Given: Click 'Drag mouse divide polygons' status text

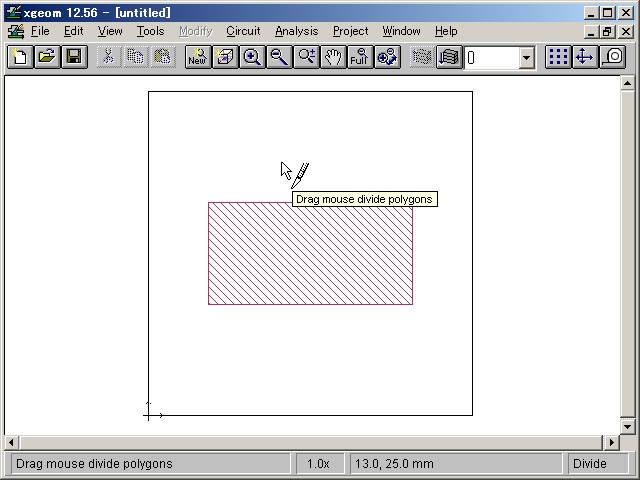Looking at the screenshot, I should (x=94, y=464).
